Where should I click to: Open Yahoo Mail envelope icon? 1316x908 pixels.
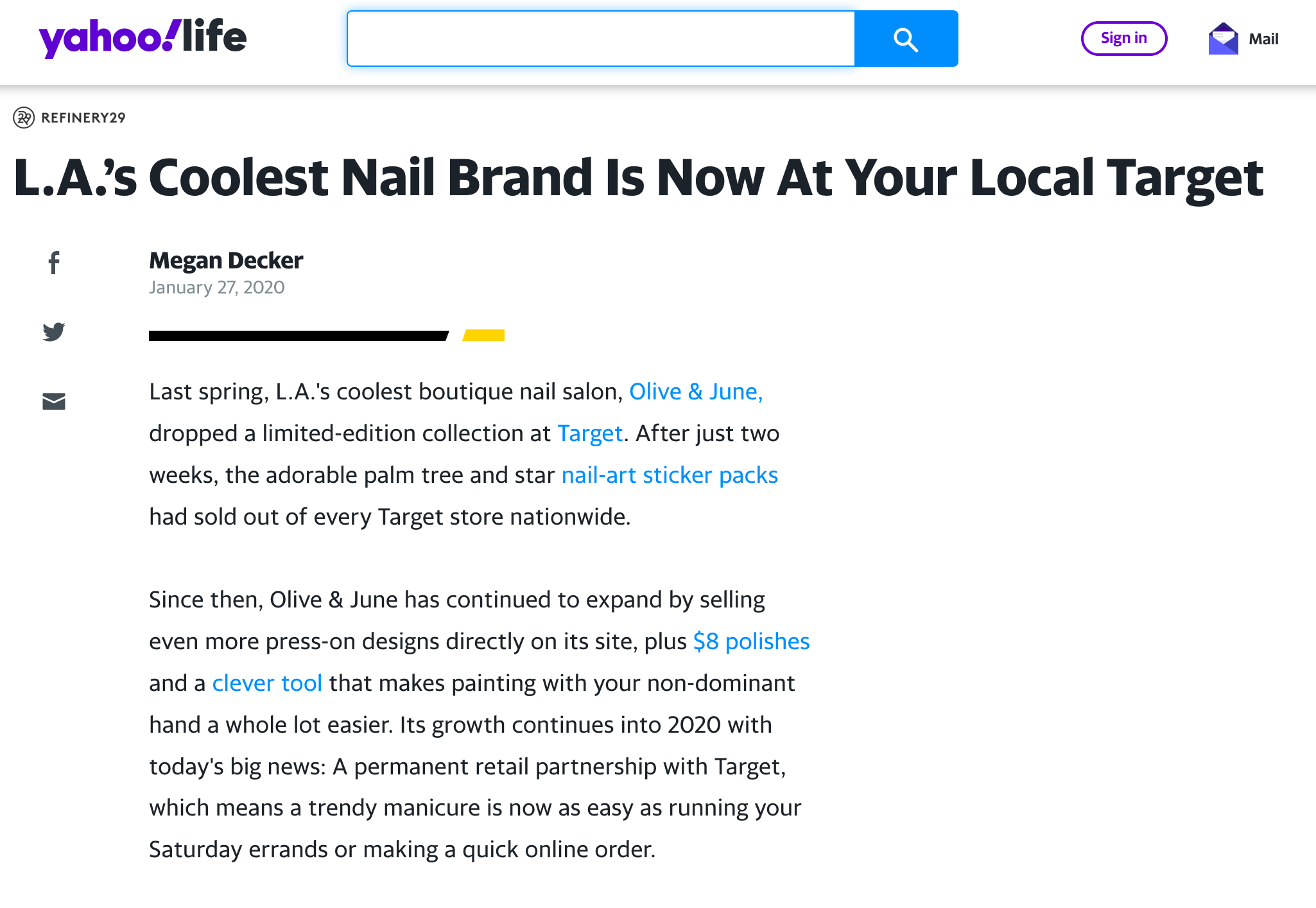tap(1223, 39)
